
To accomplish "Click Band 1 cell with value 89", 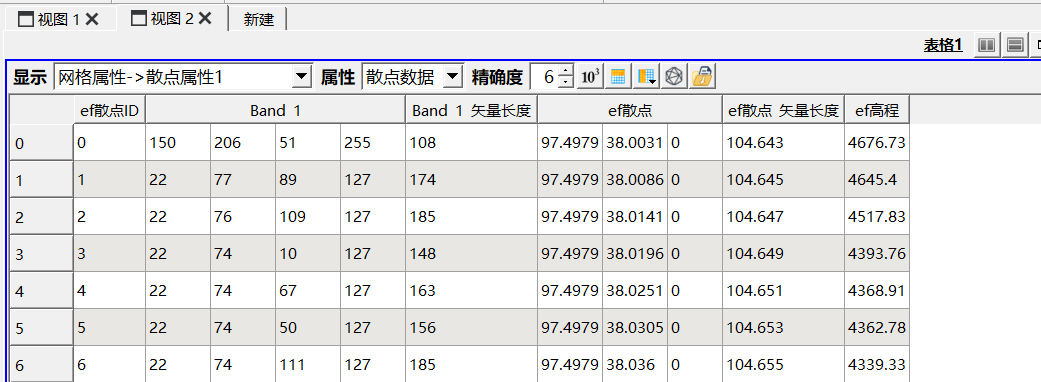I will pyautogui.click(x=308, y=179).
